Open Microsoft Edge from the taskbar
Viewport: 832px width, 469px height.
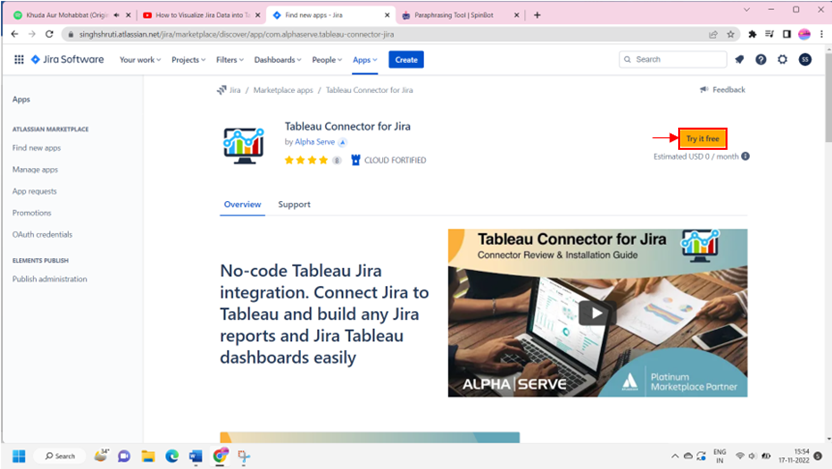point(172,456)
